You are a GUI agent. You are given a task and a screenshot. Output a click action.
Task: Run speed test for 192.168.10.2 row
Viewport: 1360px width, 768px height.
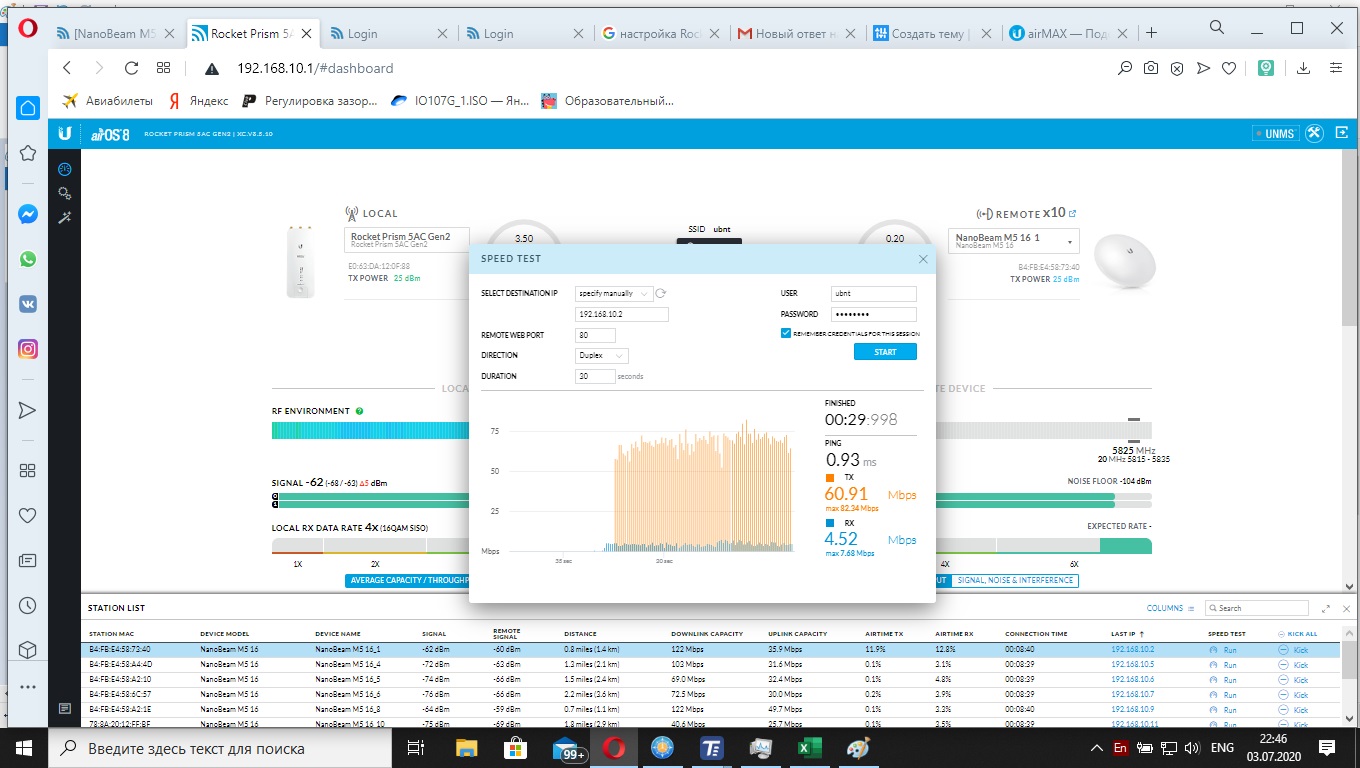pos(1224,650)
